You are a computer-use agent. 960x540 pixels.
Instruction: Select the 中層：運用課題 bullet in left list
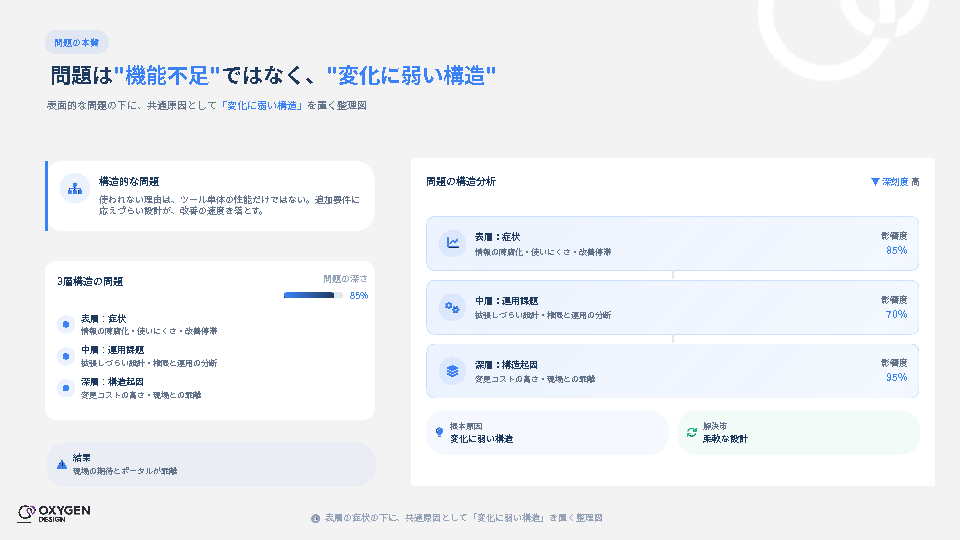tap(66, 356)
